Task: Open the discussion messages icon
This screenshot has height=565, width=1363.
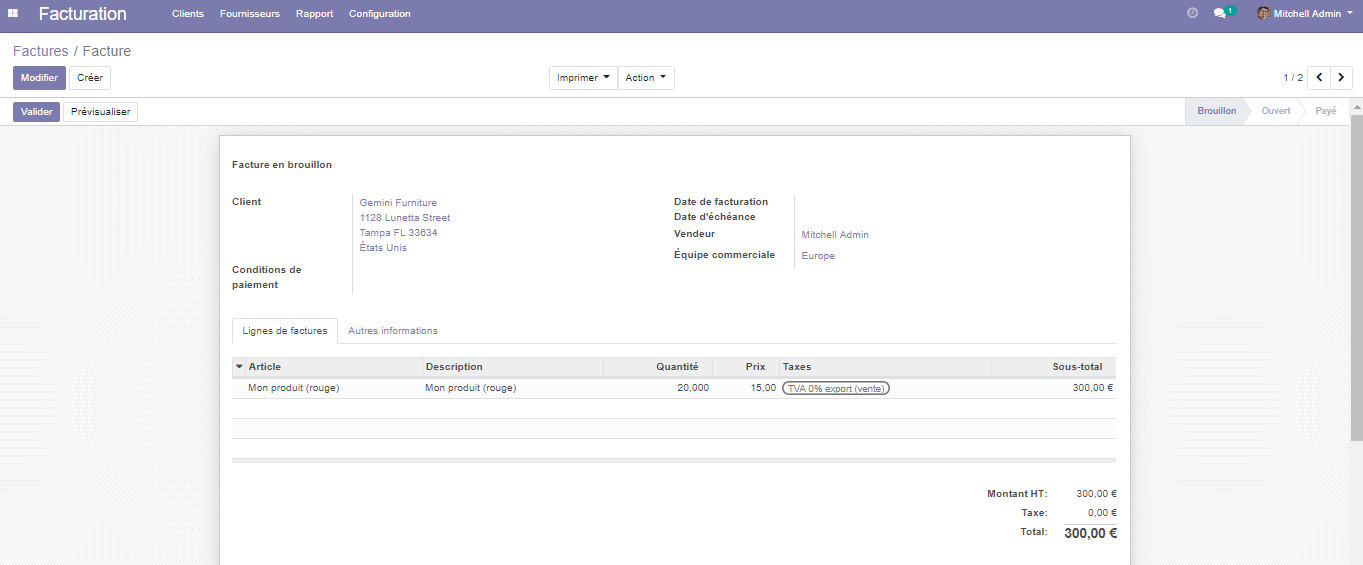Action: point(1220,13)
